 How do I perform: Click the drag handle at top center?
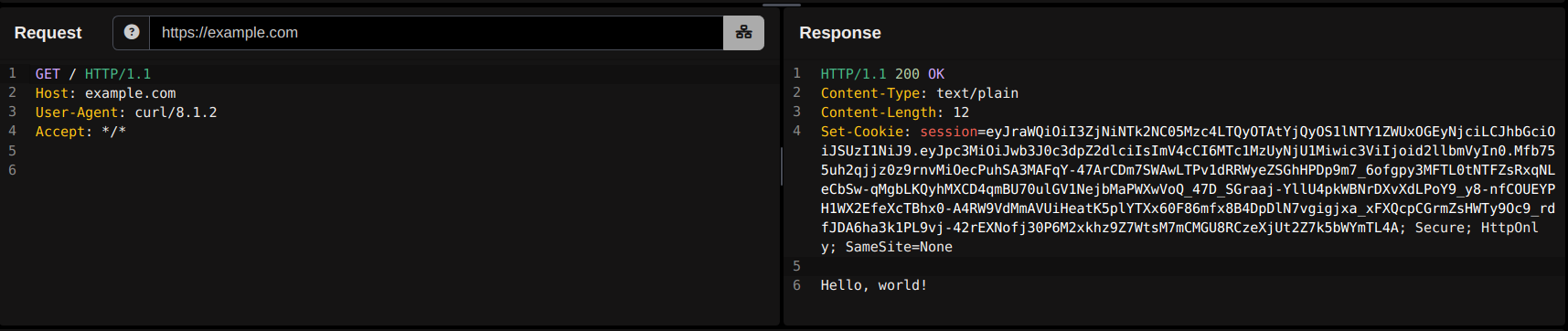click(x=782, y=5)
